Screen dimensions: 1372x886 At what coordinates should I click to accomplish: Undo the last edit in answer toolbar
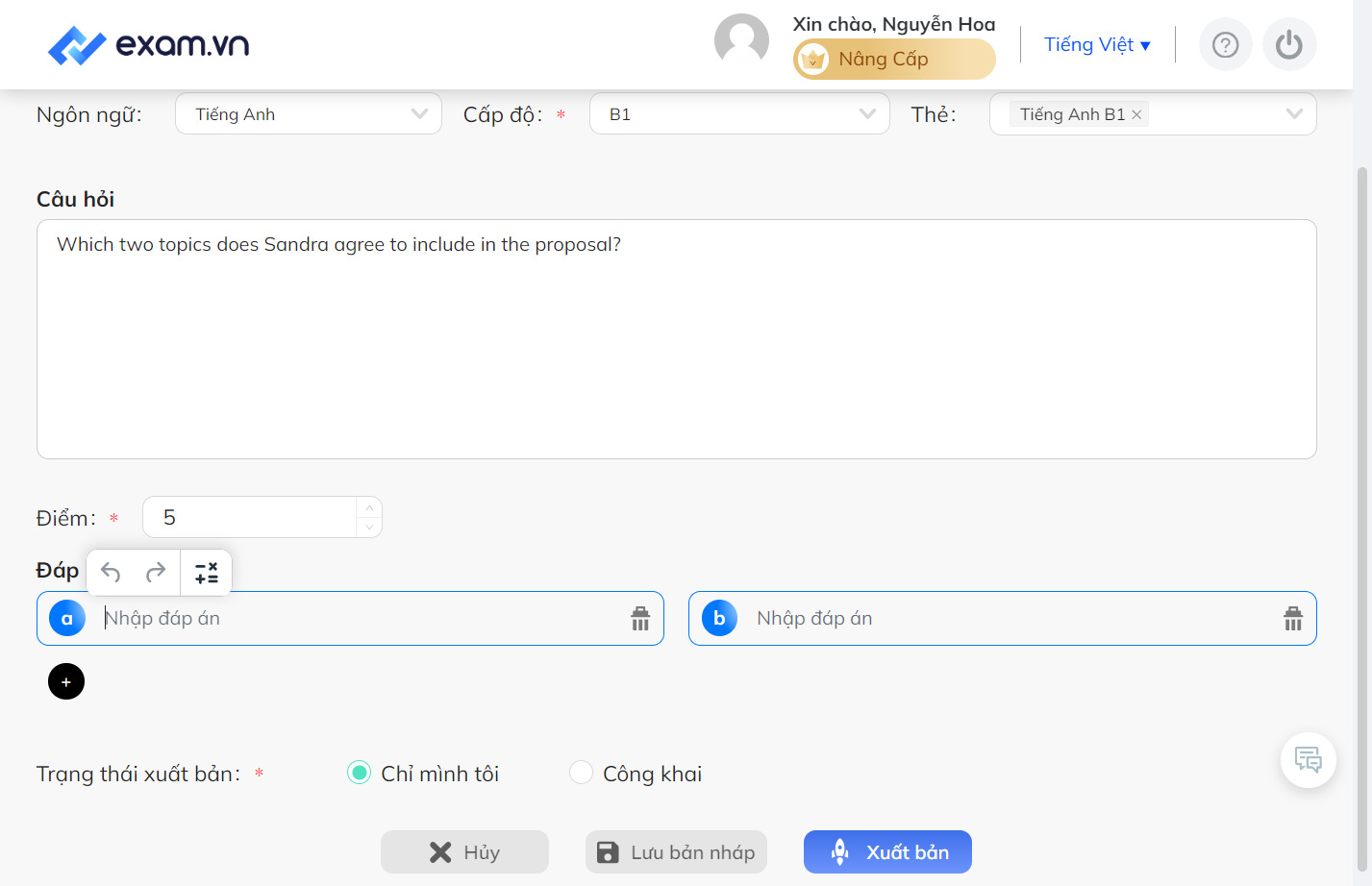[x=111, y=573]
